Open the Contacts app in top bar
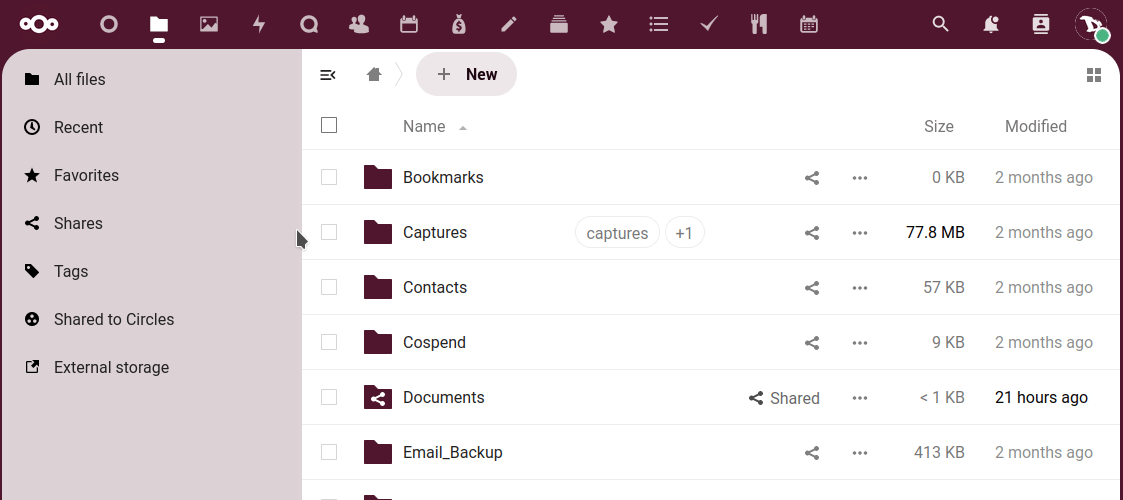Image resolution: width=1123 pixels, height=500 pixels. pos(359,24)
